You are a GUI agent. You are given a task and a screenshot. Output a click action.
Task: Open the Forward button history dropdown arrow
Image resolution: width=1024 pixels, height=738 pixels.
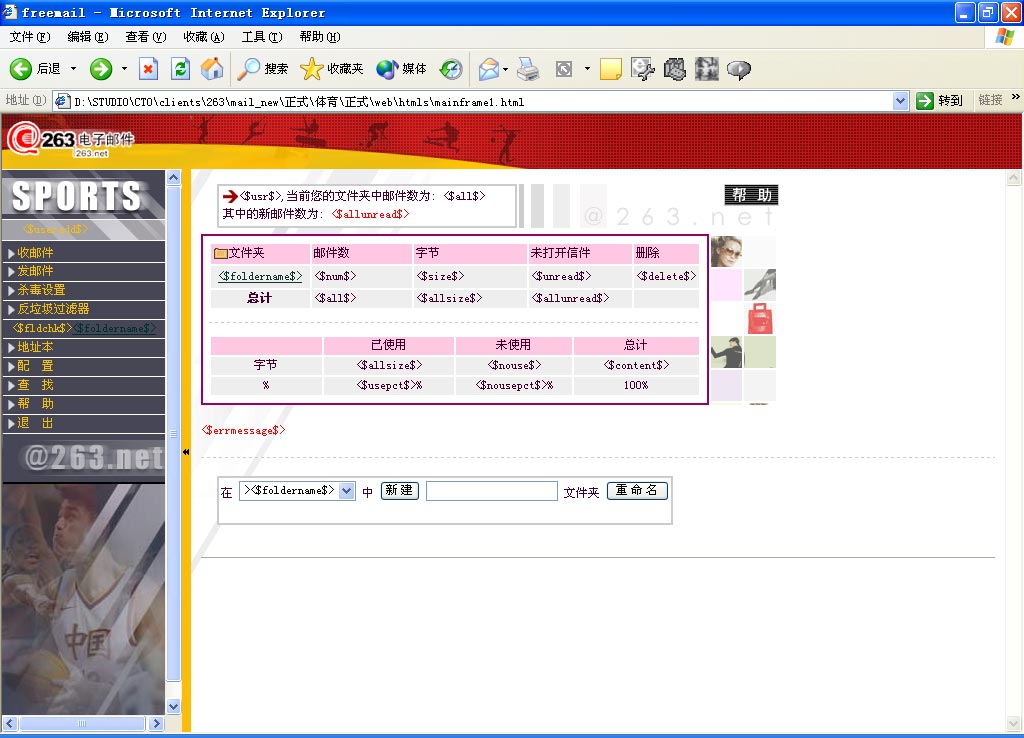pyautogui.click(x=124, y=69)
